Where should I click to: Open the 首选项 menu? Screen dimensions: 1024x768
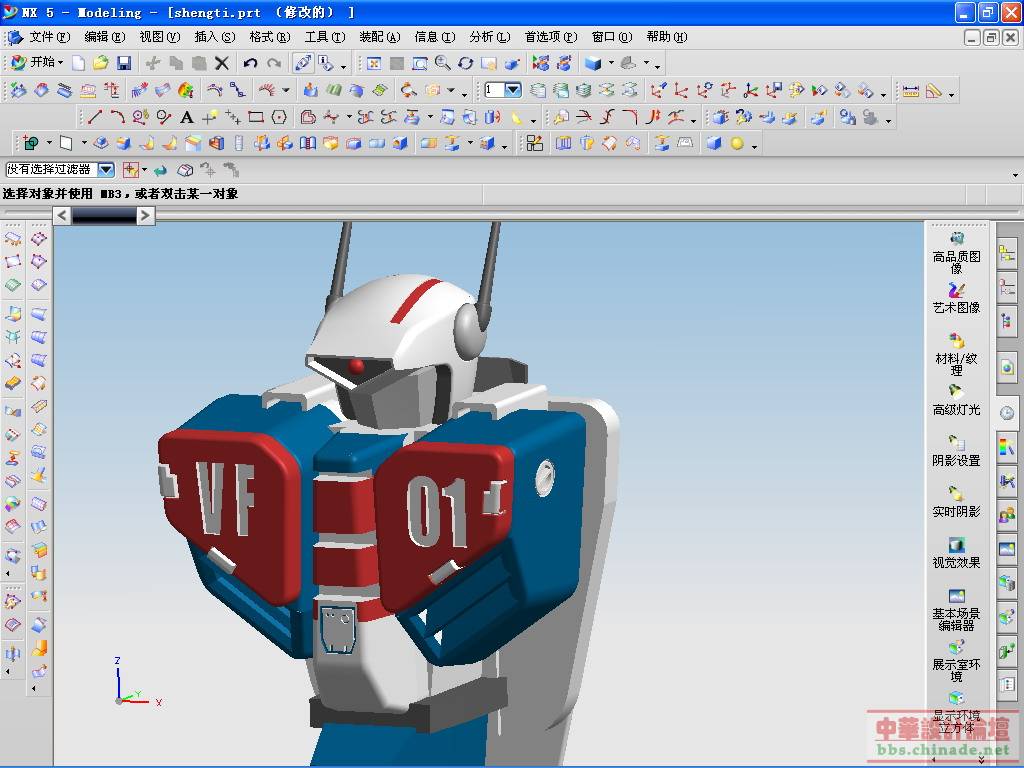coord(551,37)
